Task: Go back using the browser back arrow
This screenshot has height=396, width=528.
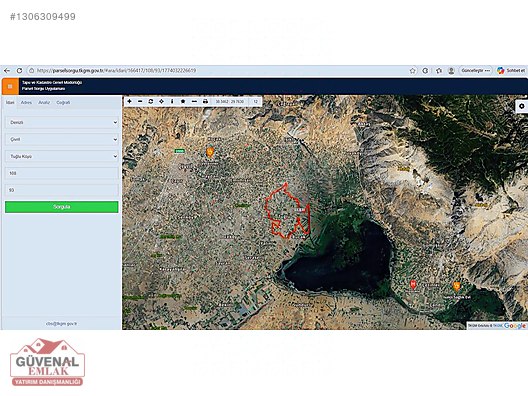Action: [x=7, y=71]
